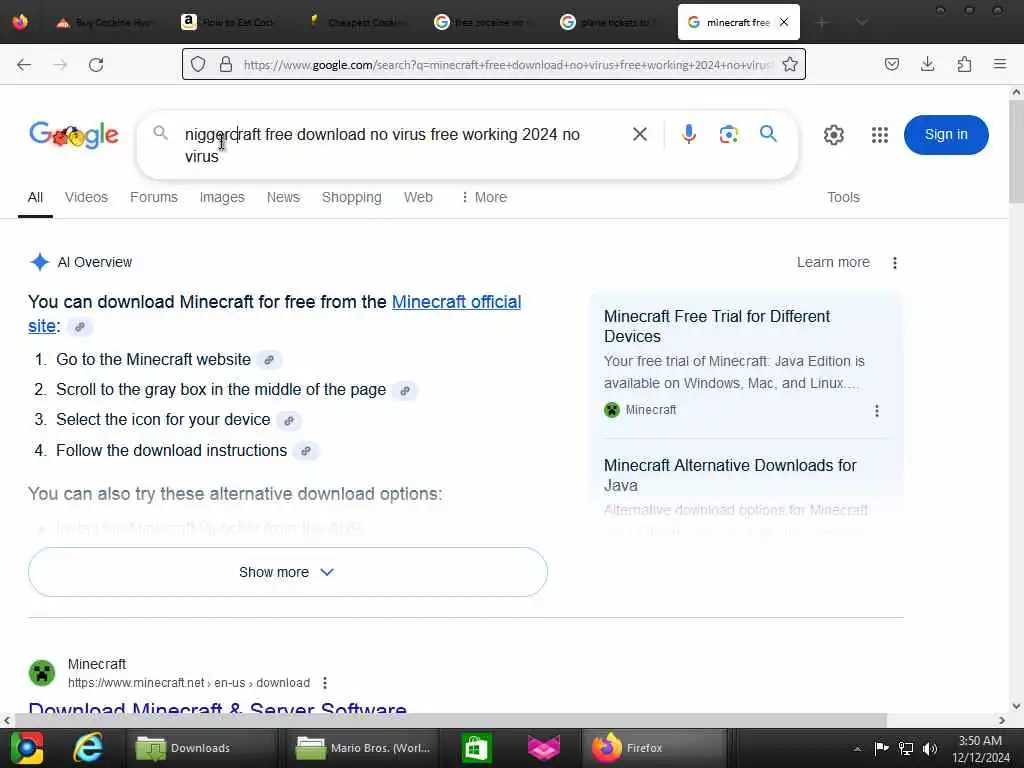Click the vertical page scrollbar thumb

pos(1016,152)
